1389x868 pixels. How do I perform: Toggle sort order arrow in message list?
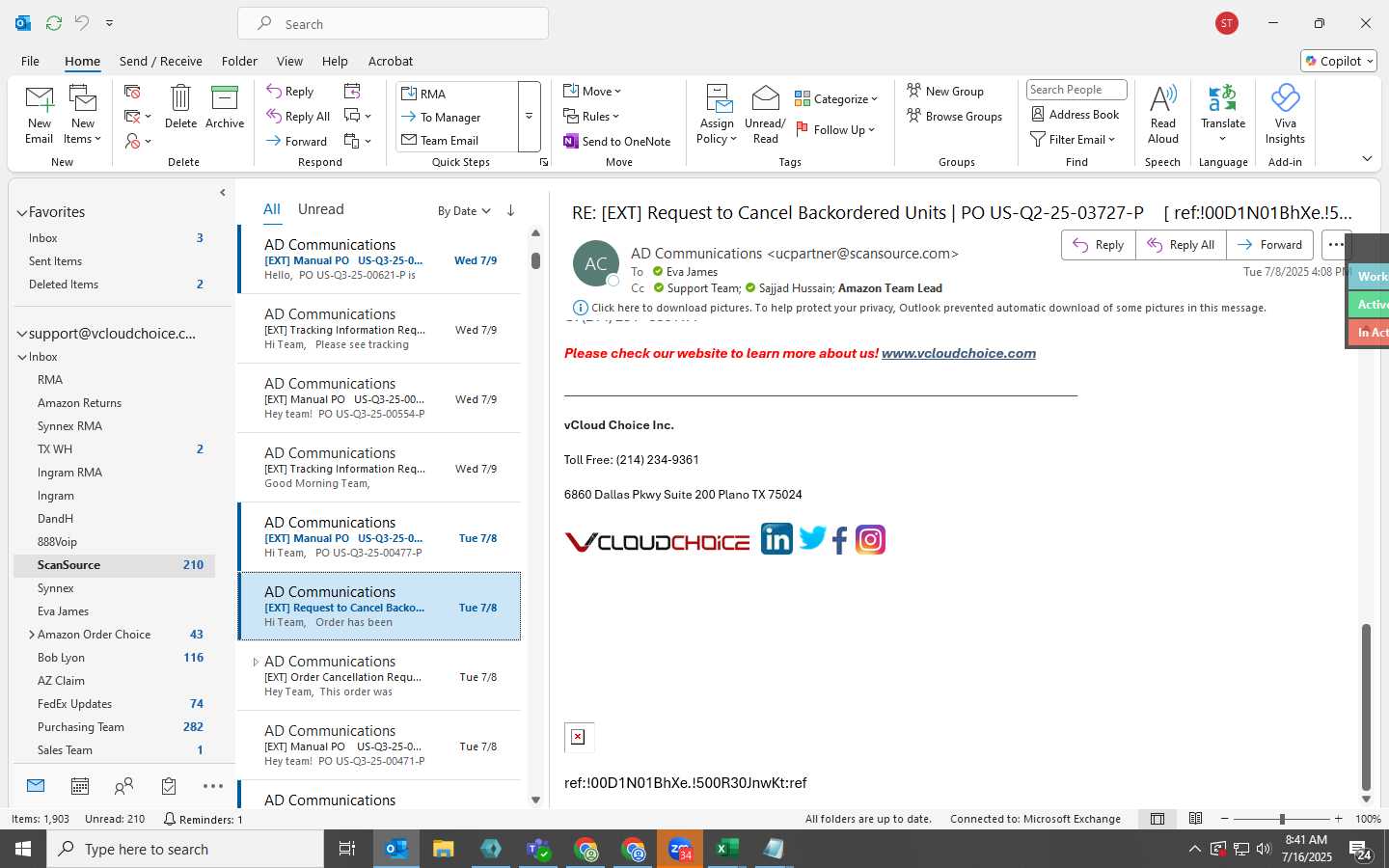click(x=510, y=210)
